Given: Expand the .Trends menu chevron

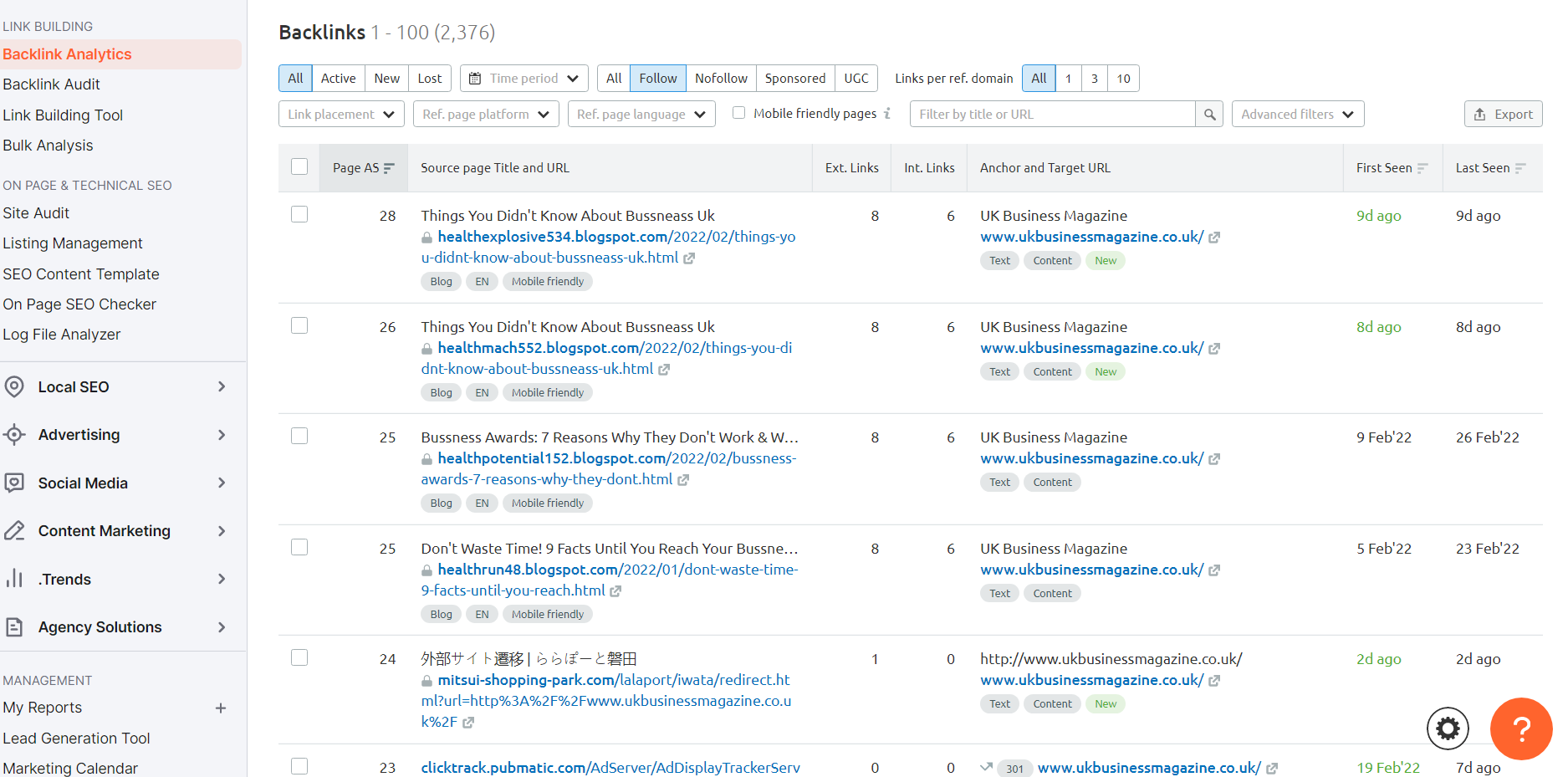Looking at the screenshot, I should (x=222, y=579).
